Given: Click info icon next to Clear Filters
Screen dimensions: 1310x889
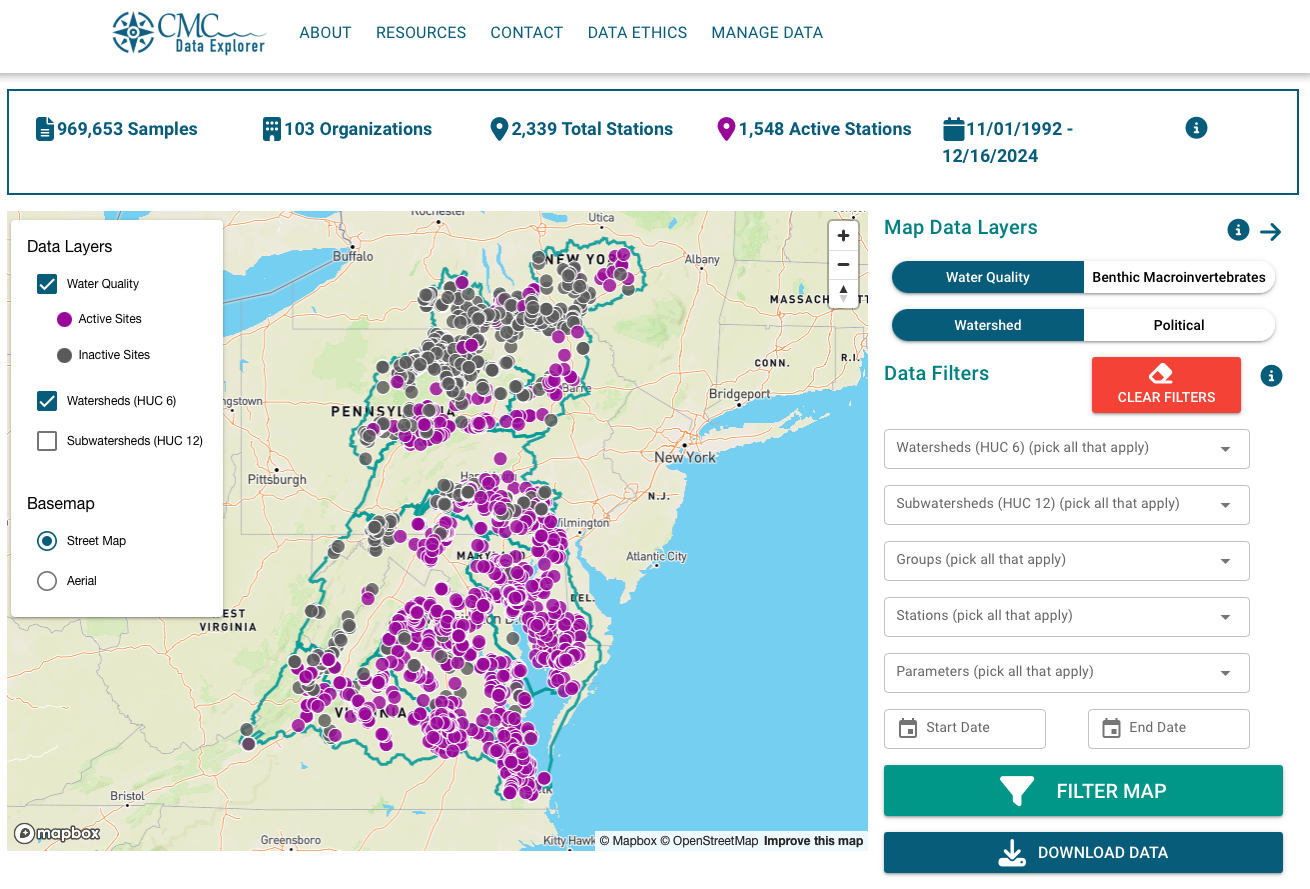Looking at the screenshot, I should tap(1271, 376).
